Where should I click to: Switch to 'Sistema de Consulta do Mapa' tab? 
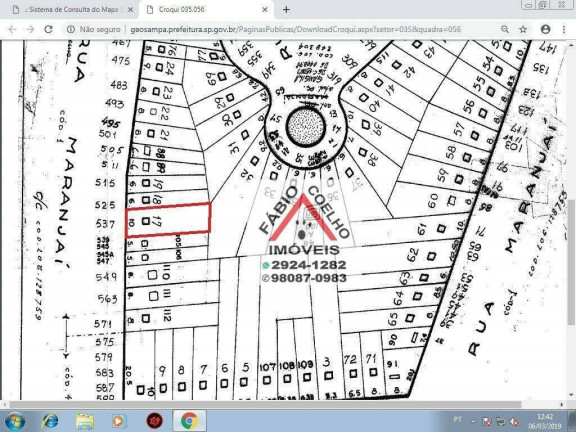tap(71, 10)
